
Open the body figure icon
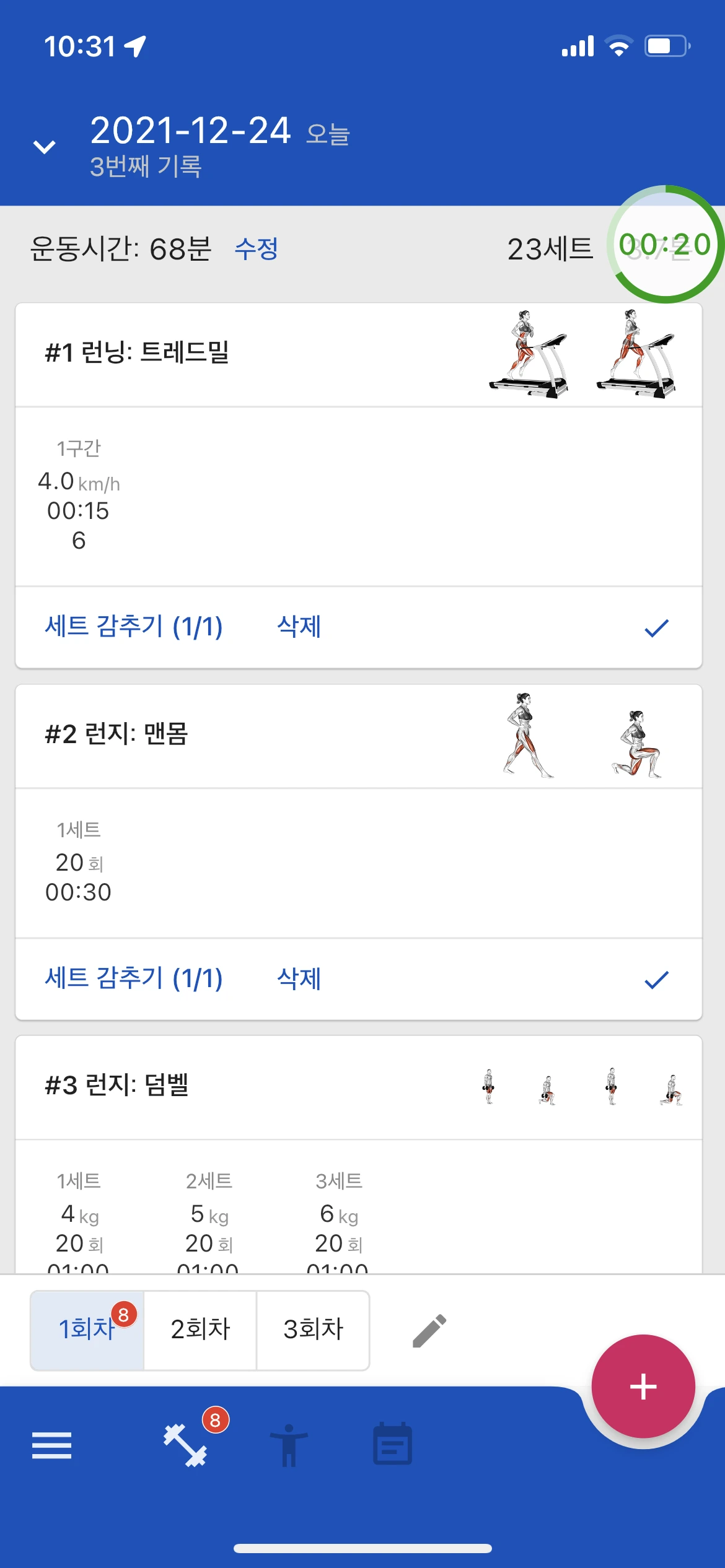pos(288,1445)
